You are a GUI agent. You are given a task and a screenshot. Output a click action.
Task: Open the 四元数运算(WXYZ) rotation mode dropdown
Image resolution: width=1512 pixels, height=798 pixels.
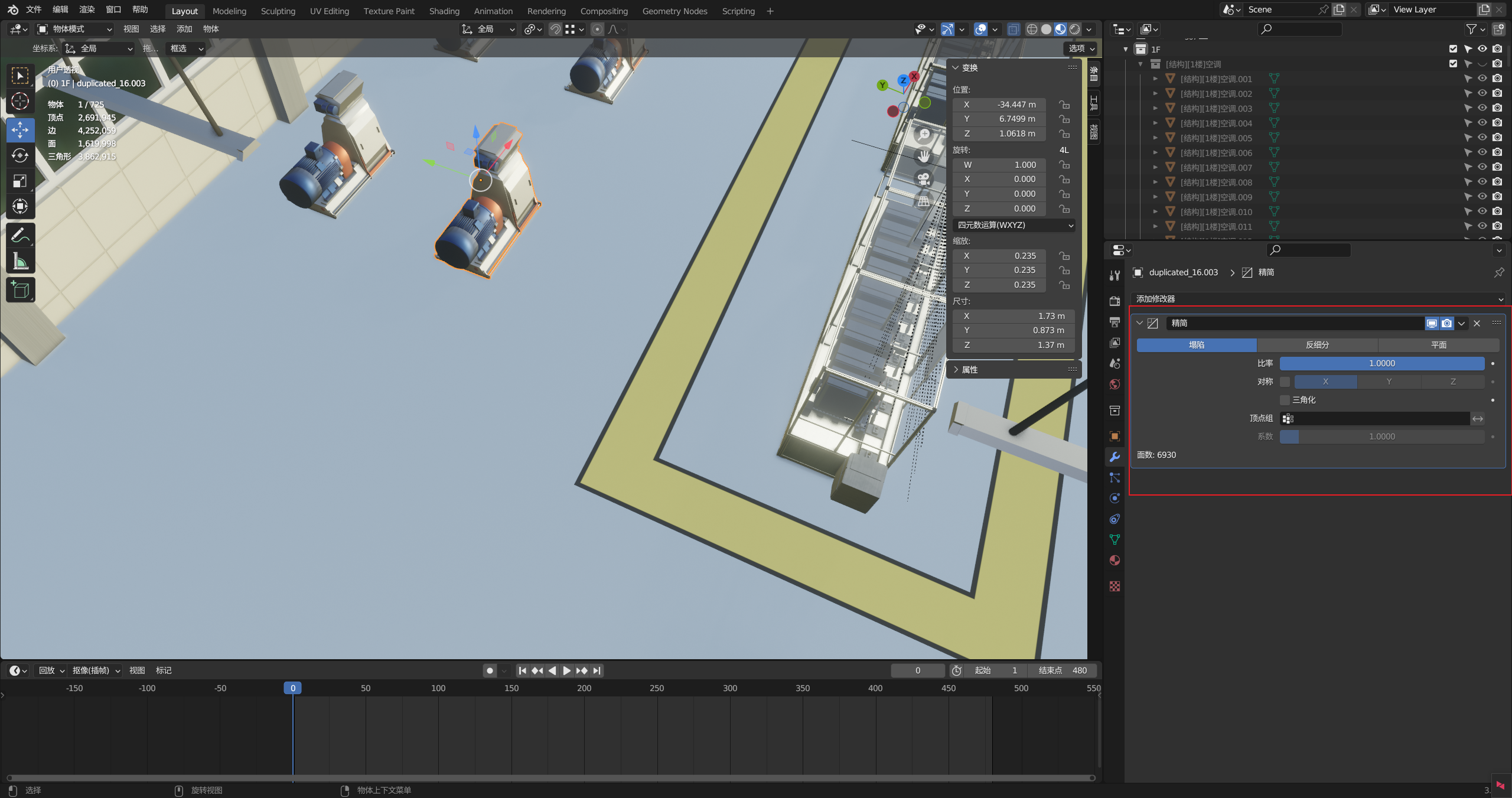pyautogui.click(x=1014, y=225)
